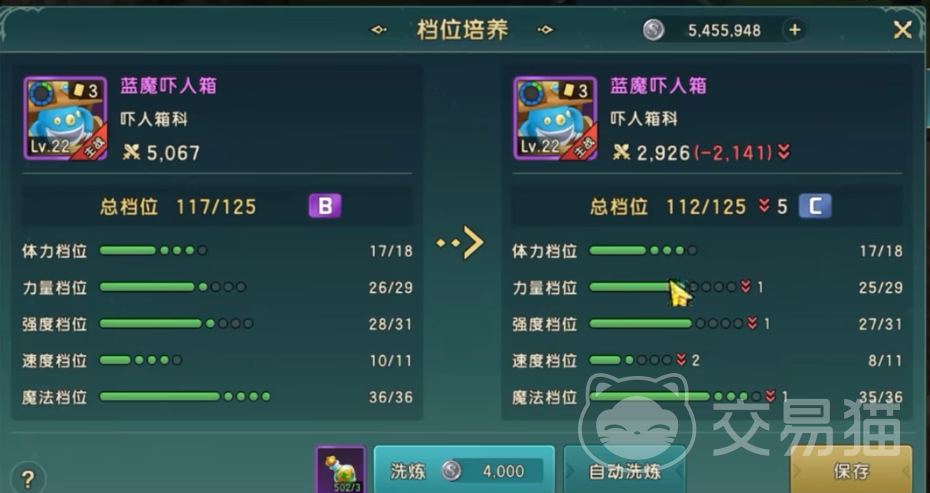930x493 pixels.
Task: Click the plus icon to add silver
Action: point(795,30)
